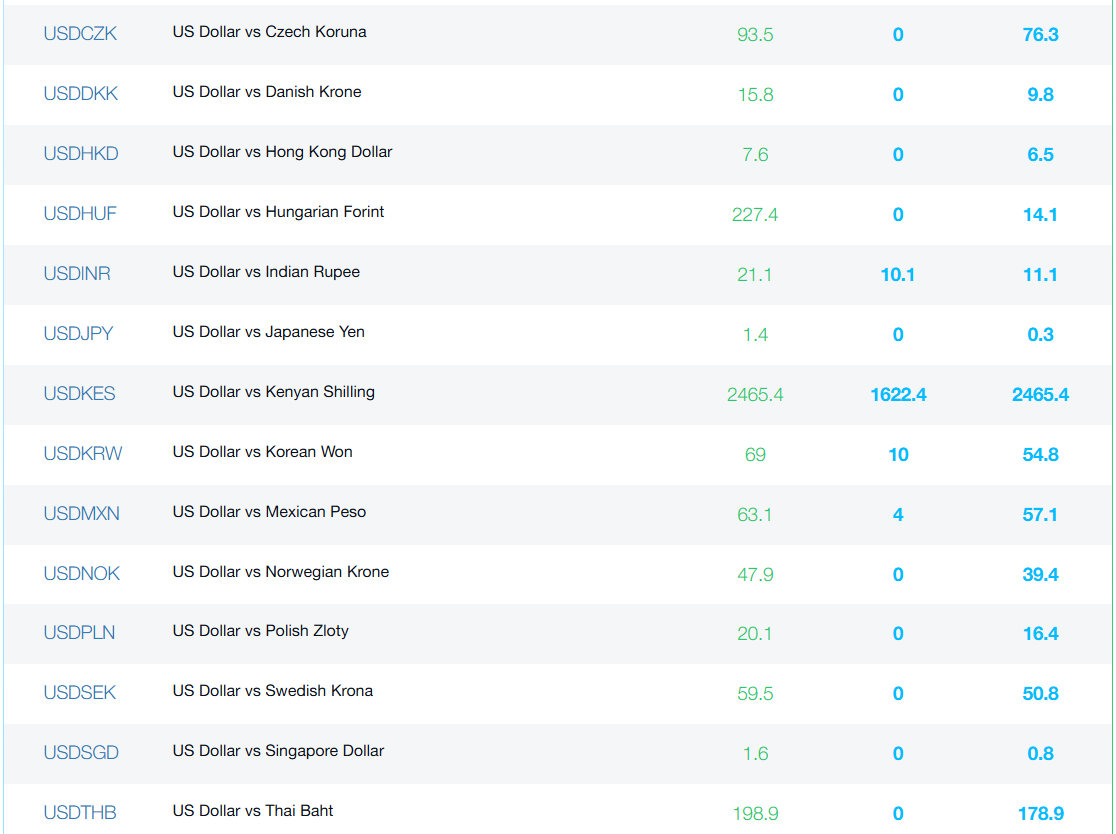Image resolution: width=1116 pixels, height=834 pixels.
Task: Select the USDKRW symbol link
Action: click(82, 454)
